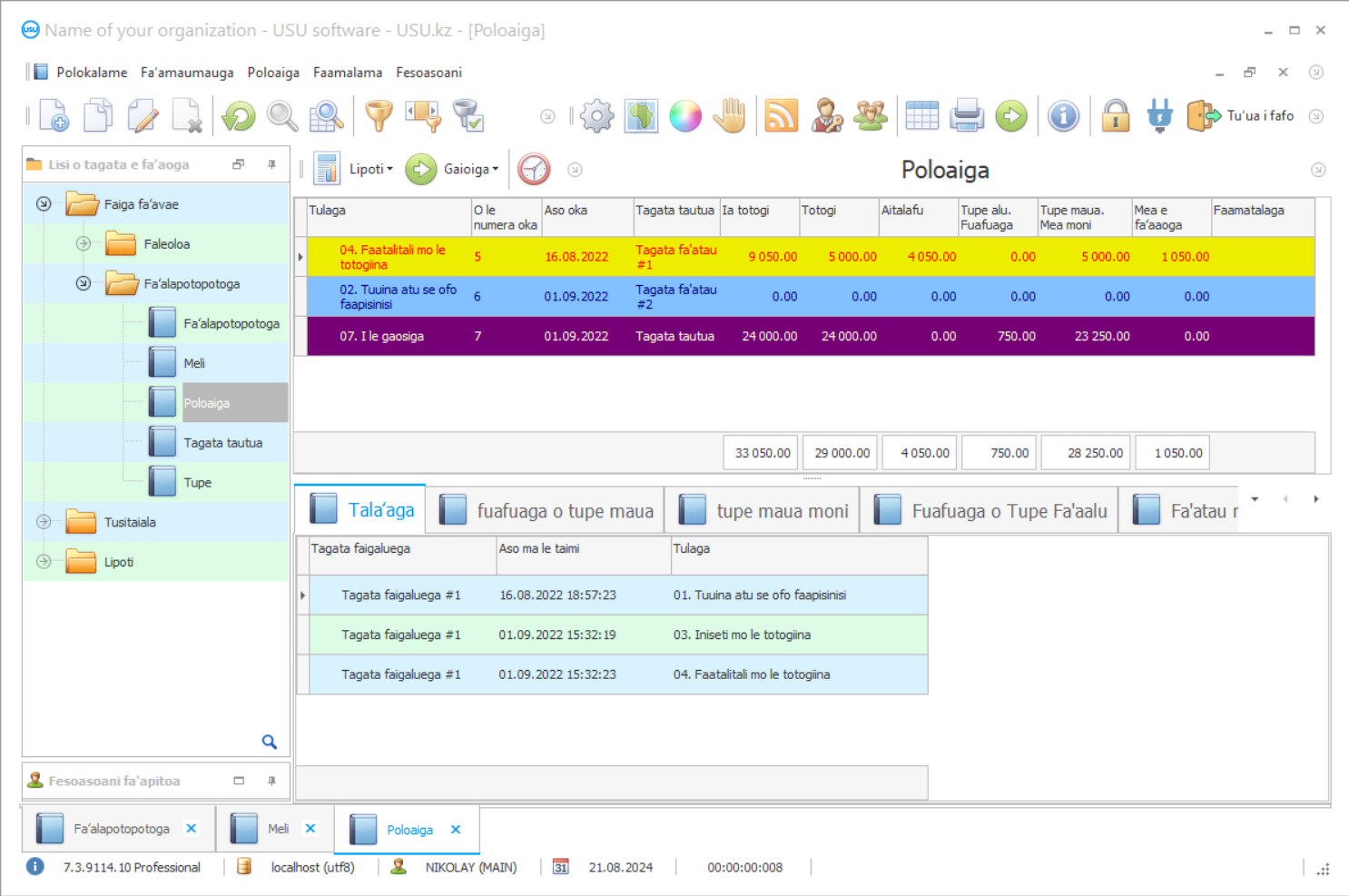Screen dimensions: 1349x896
Task: Click the blue information icon in toolbar
Action: tap(1063, 116)
